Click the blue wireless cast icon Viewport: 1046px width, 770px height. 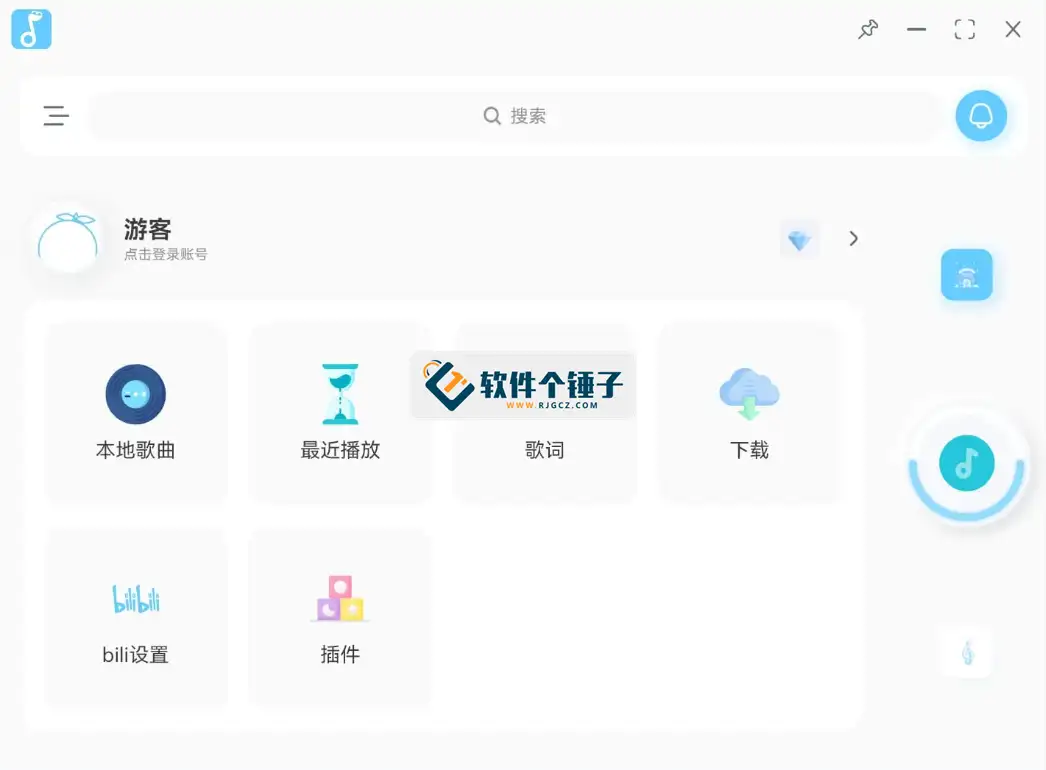click(x=966, y=275)
